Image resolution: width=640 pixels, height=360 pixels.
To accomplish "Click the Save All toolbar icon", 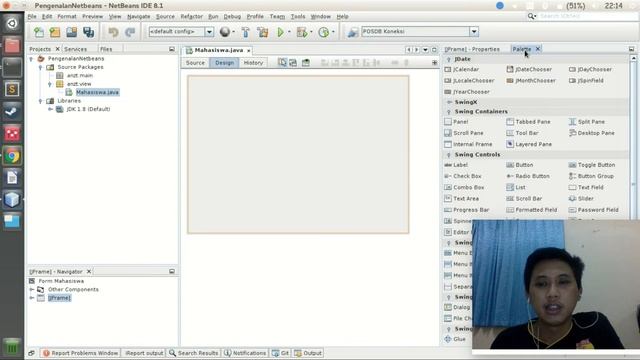I will [x=89, y=32].
